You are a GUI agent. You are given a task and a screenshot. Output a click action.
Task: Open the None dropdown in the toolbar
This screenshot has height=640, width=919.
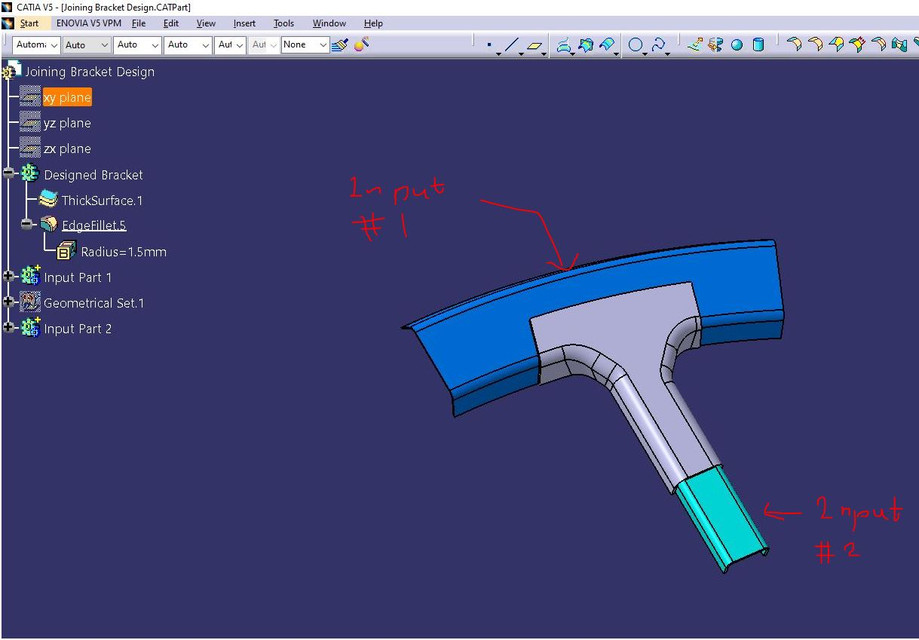[303, 44]
